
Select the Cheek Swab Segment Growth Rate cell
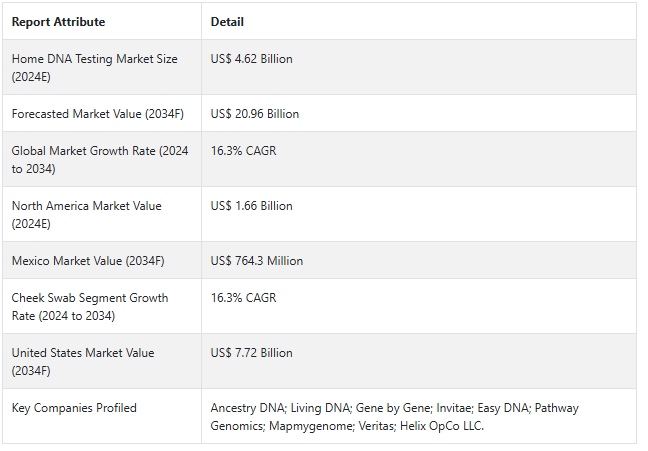click(90, 306)
